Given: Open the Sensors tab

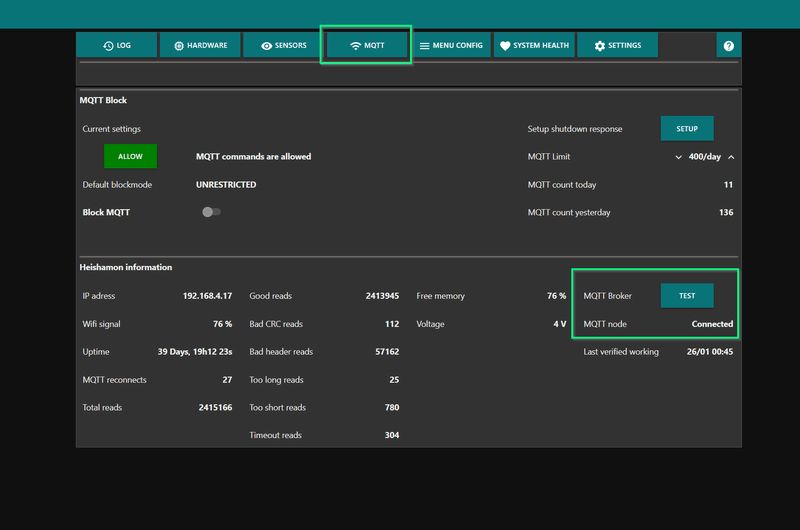Looking at the screenshot, I should point(283,45).
